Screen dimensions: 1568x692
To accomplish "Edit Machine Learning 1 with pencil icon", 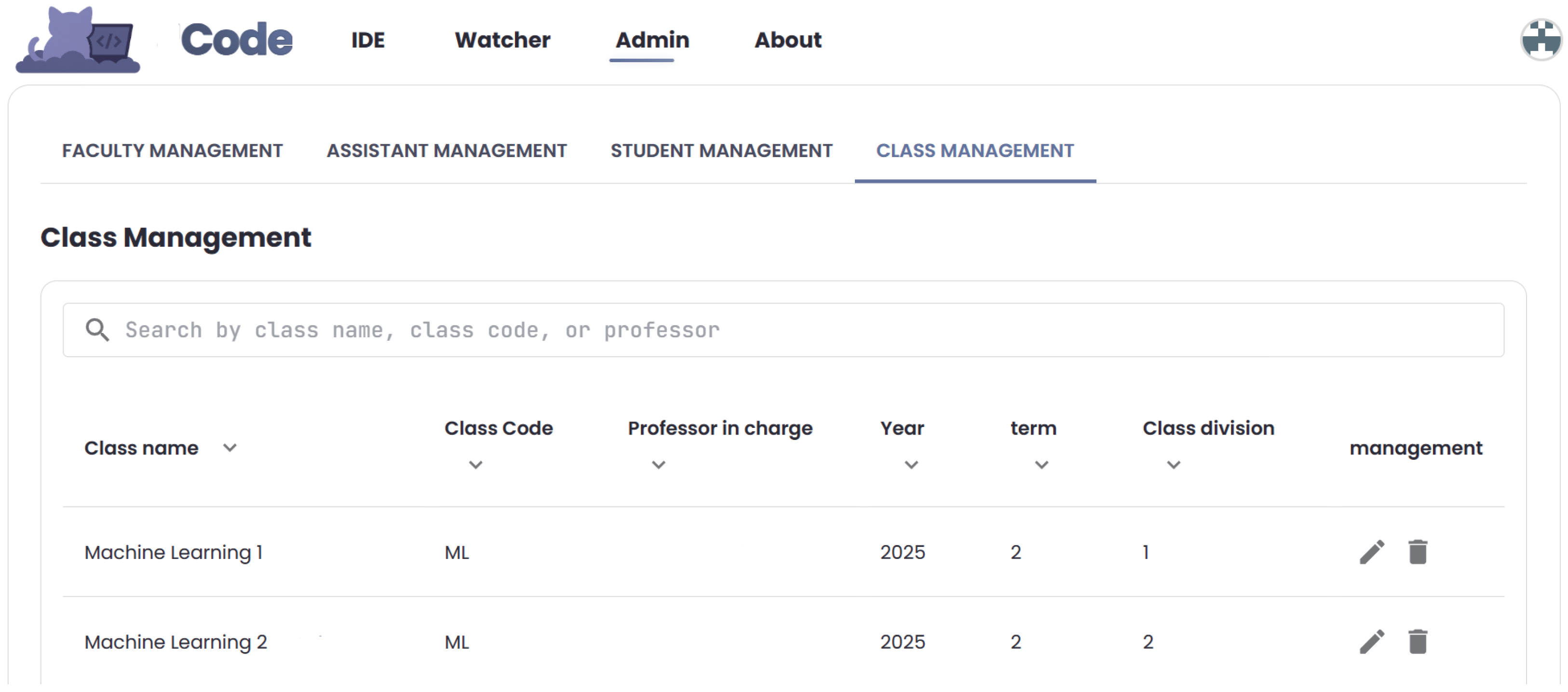I will click(x=1372, y=552).
